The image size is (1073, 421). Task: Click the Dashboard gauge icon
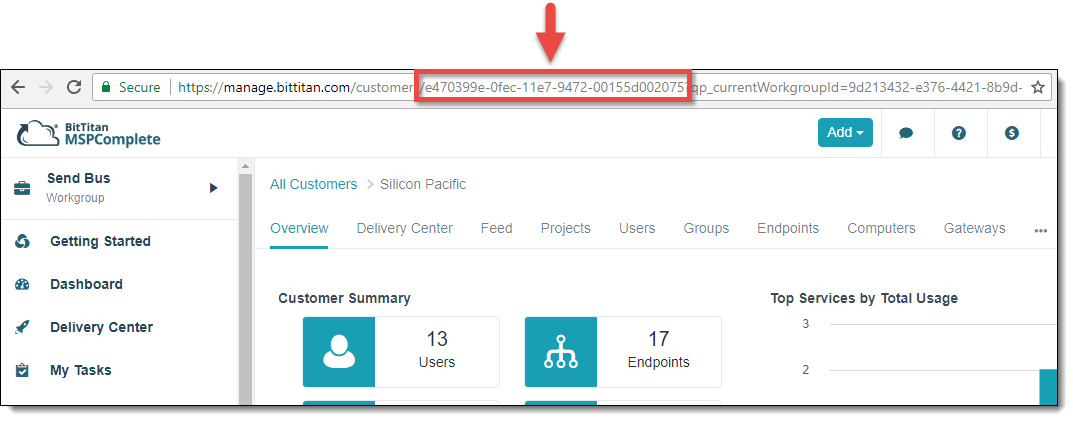[23, 285]
